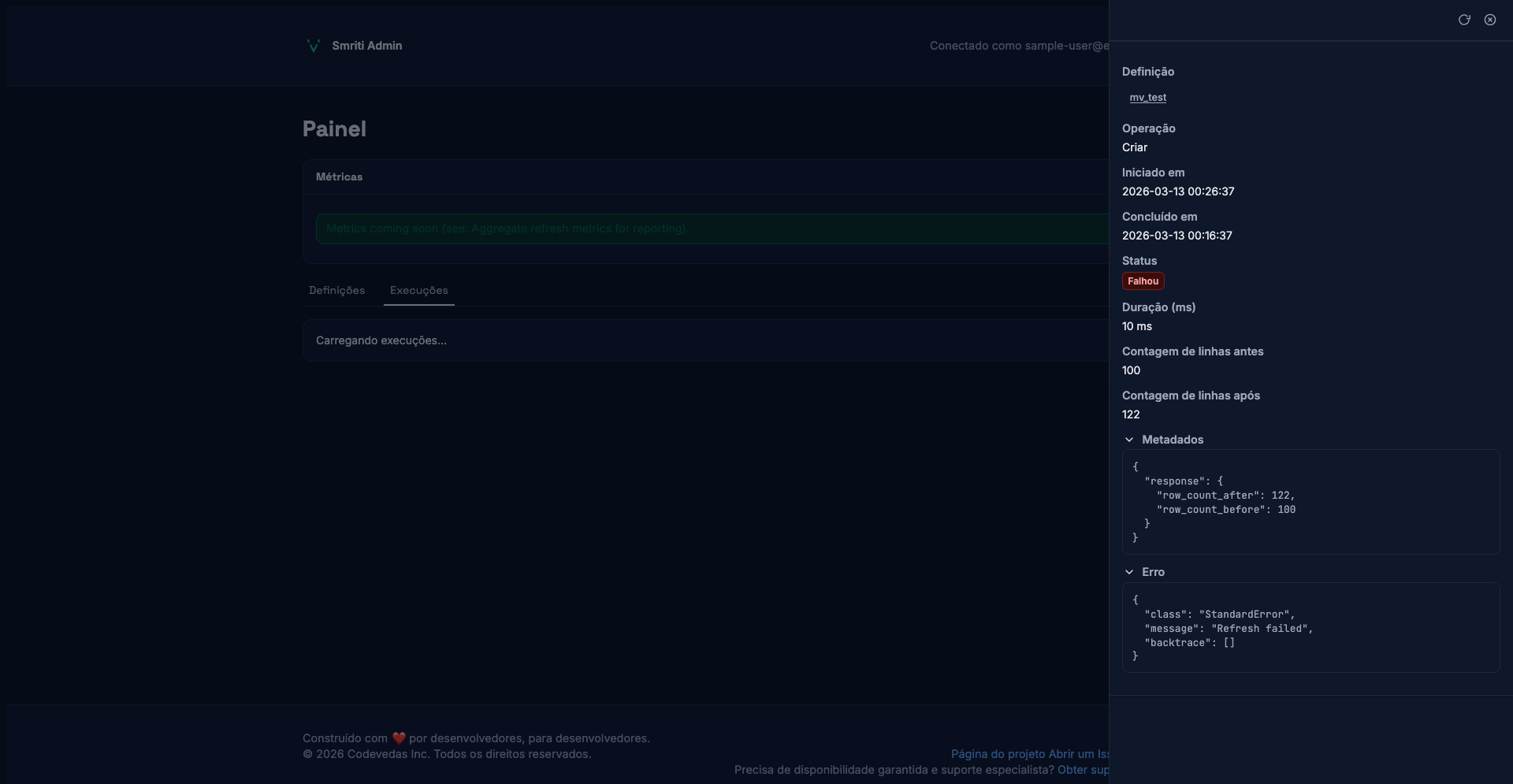Click the Smriti Admin logo icon
This screenshot has height=784, width=1513.
[313, 46]
